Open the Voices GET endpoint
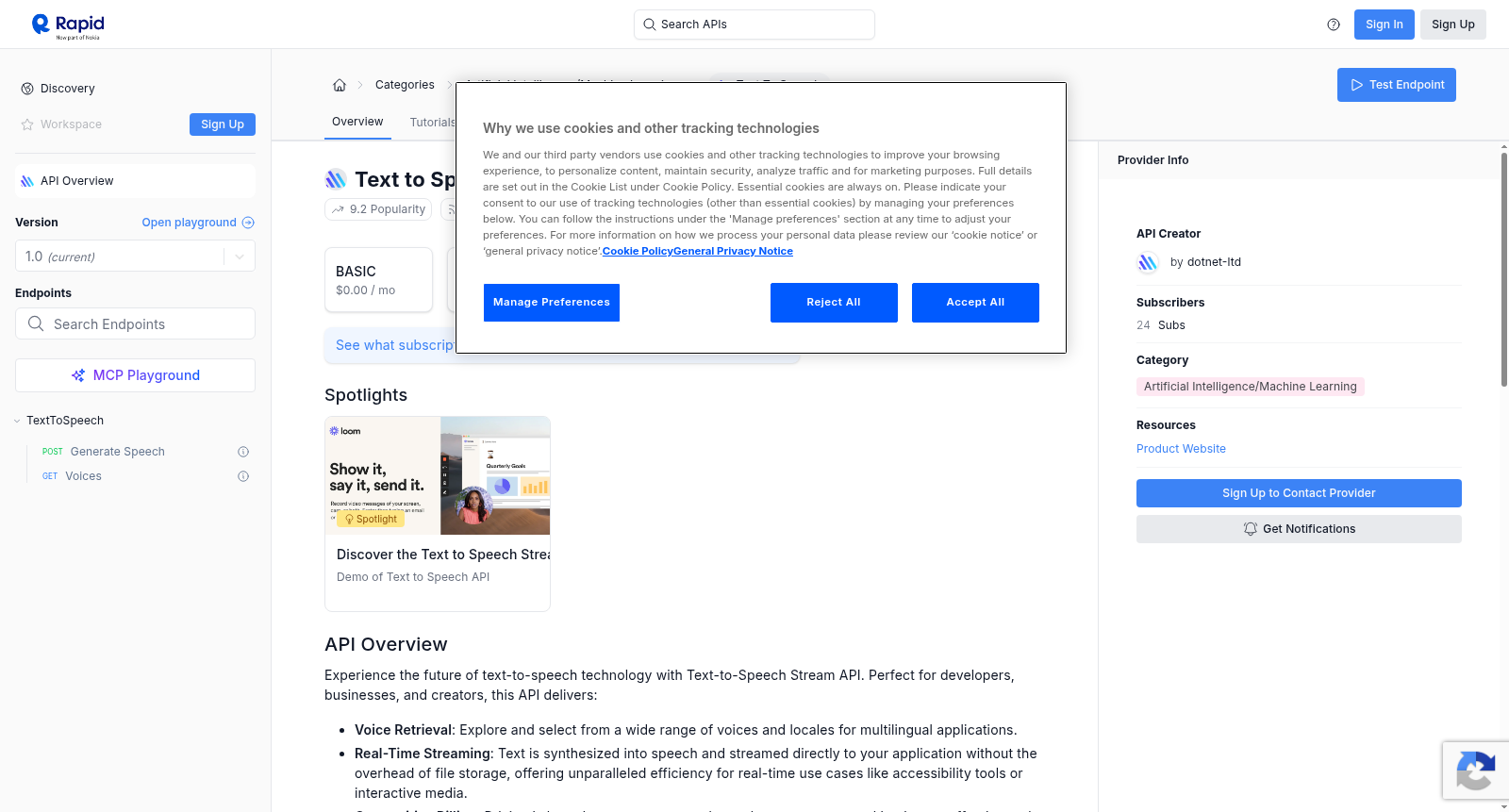 point(83,476)
